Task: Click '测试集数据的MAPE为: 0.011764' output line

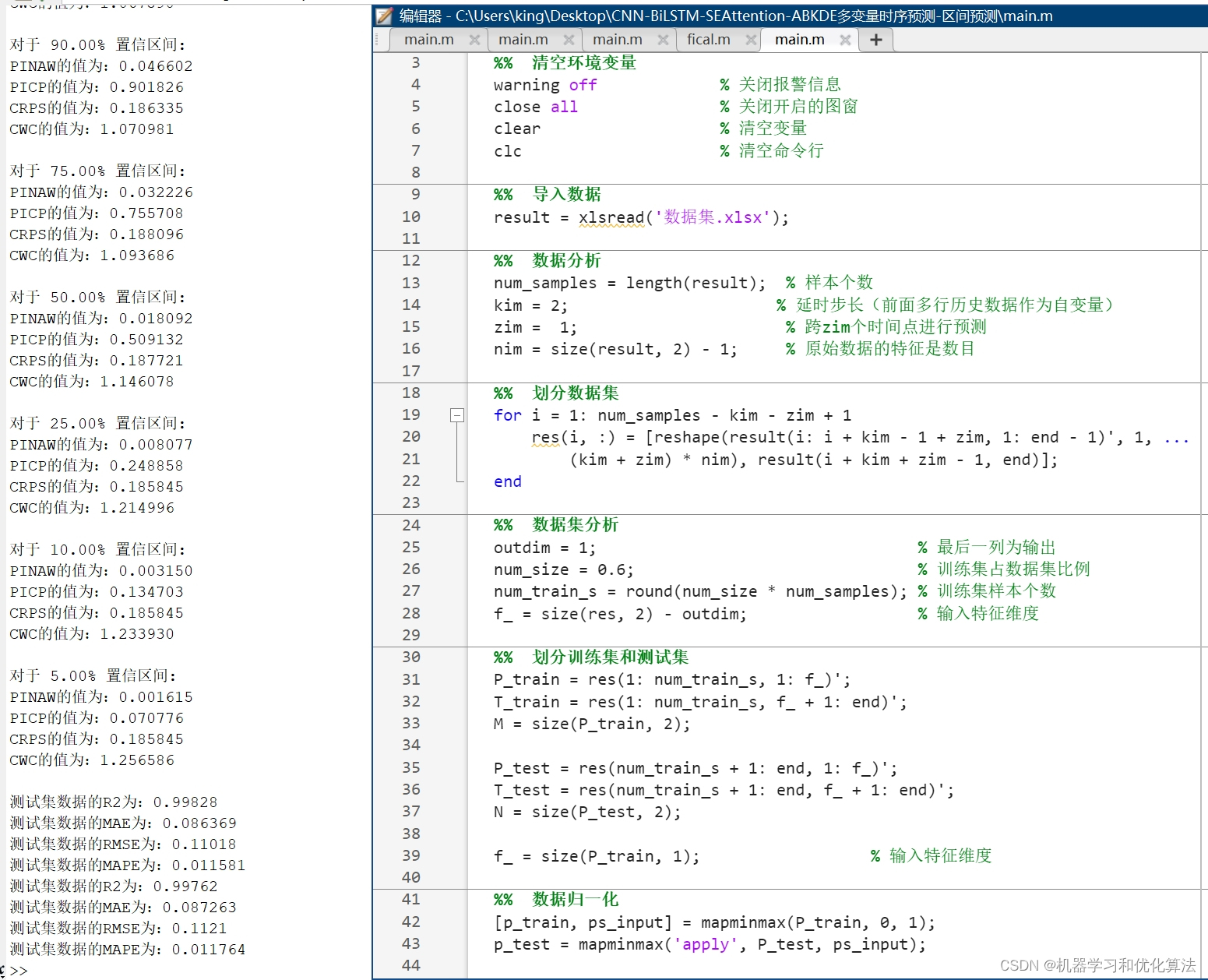Action: [128, 949]
